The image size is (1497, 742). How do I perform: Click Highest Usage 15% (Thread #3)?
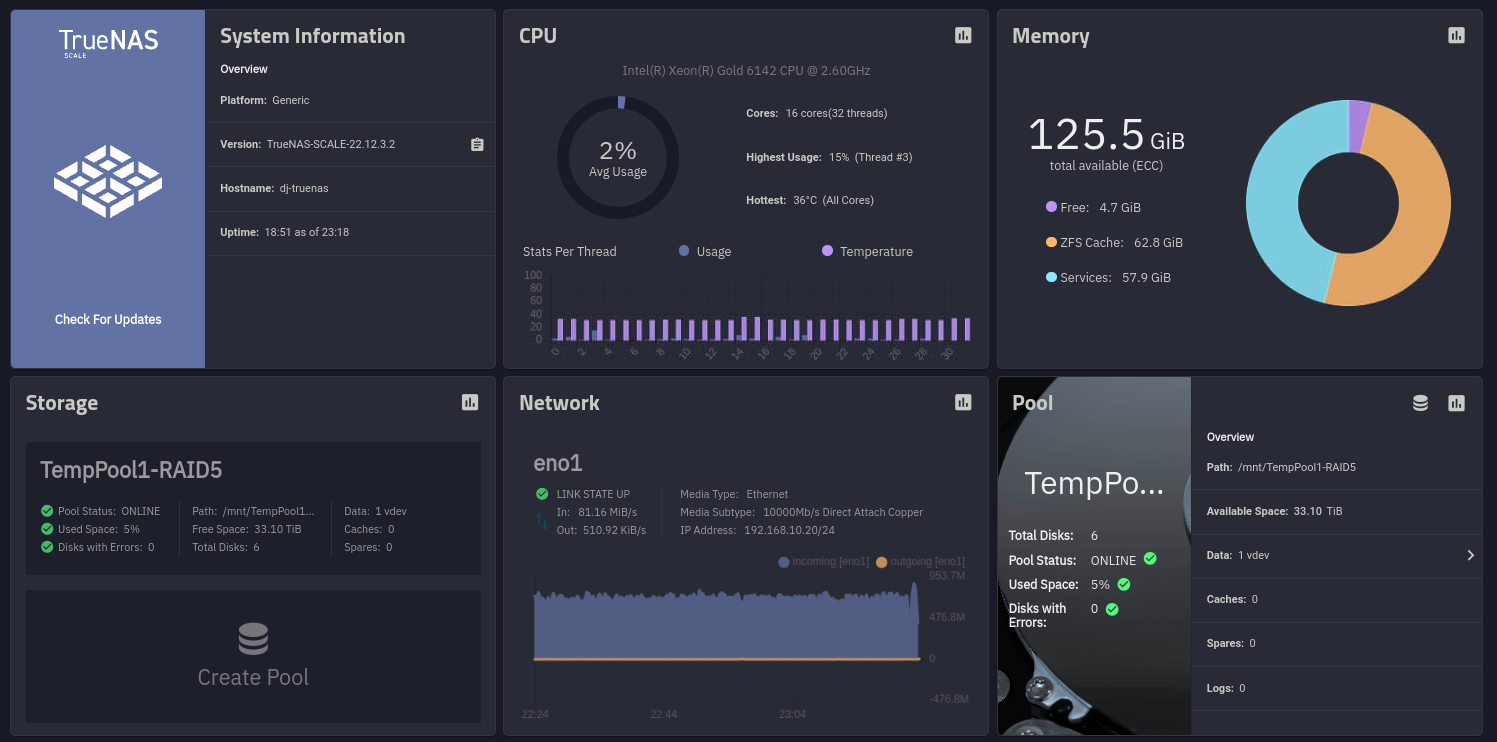[829, 157]
